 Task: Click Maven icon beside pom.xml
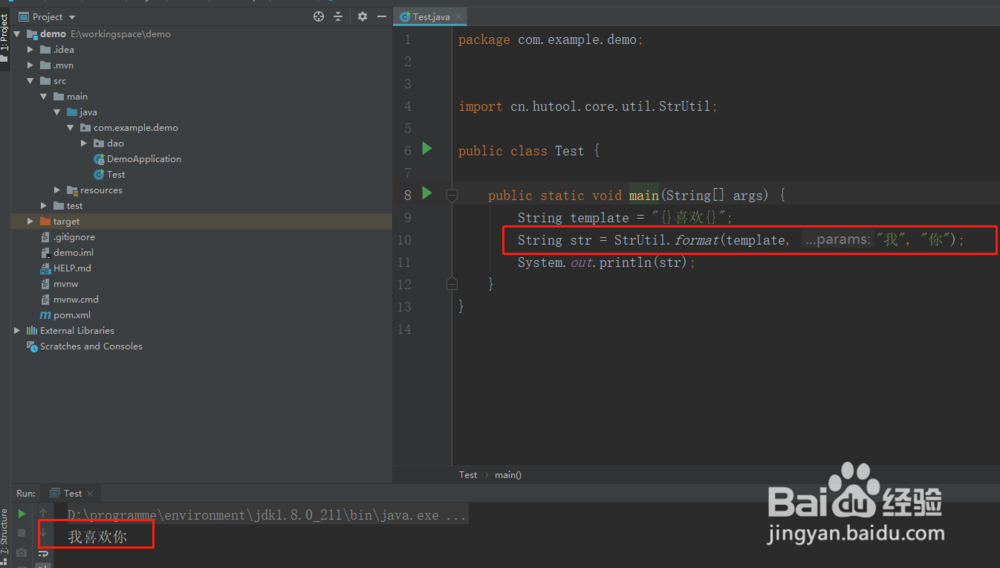(45, 315)
